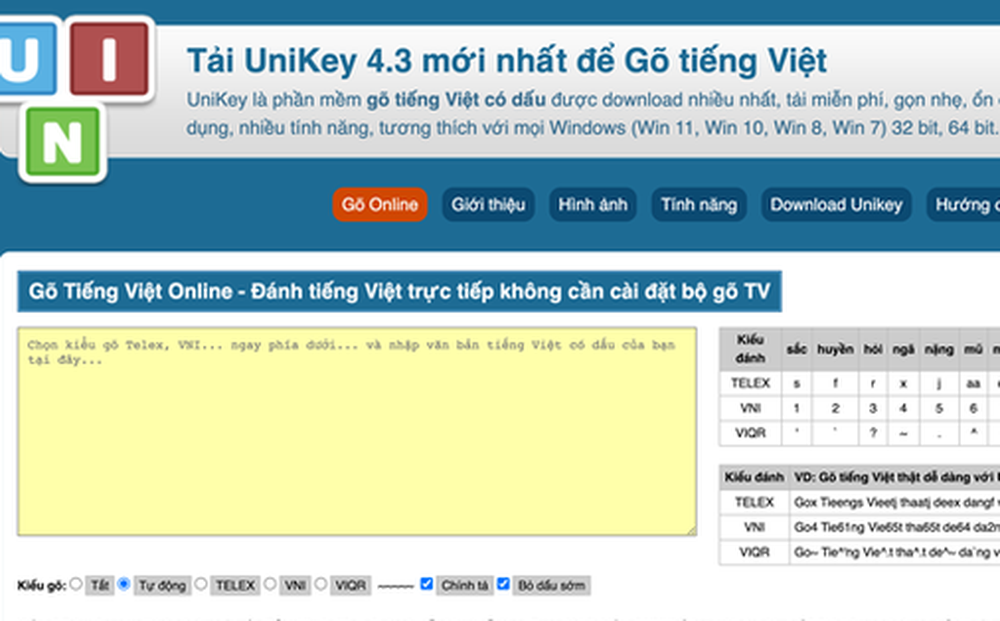
Task: Select the TELEX typing mode radio button
Action: [x=201, y=583]
